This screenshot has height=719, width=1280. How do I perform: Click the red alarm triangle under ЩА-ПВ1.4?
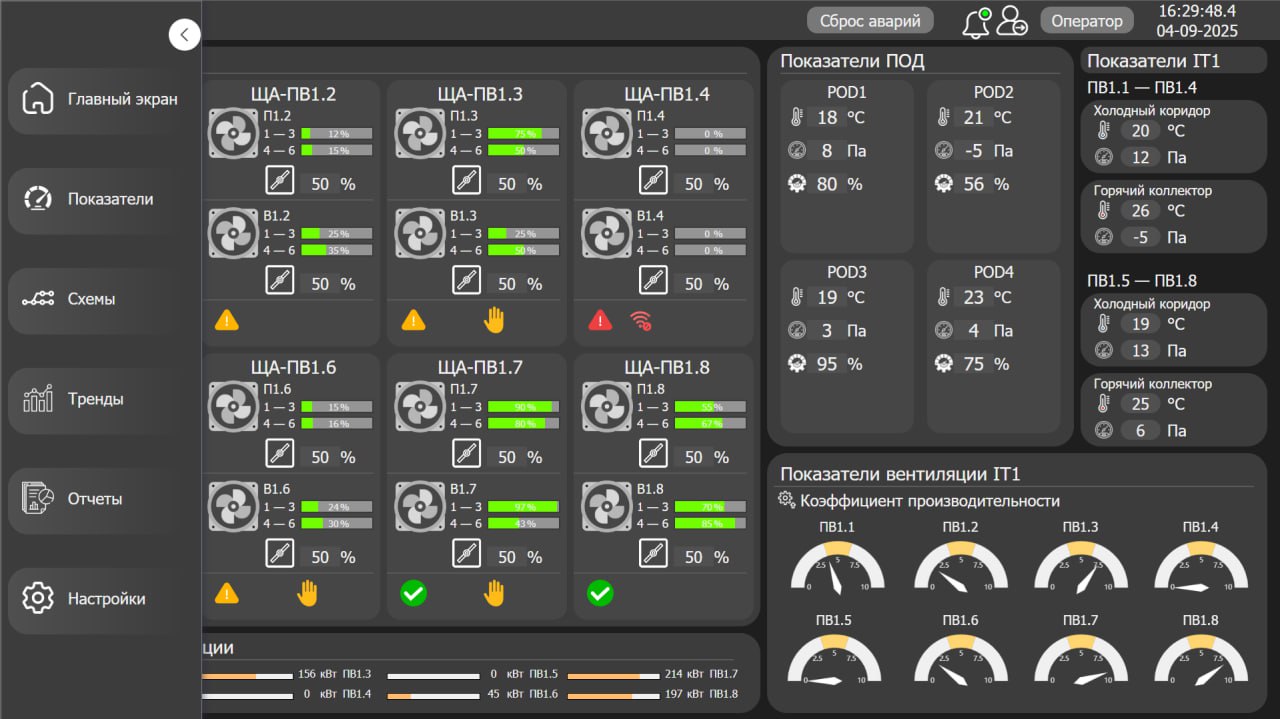click(600, 320)
